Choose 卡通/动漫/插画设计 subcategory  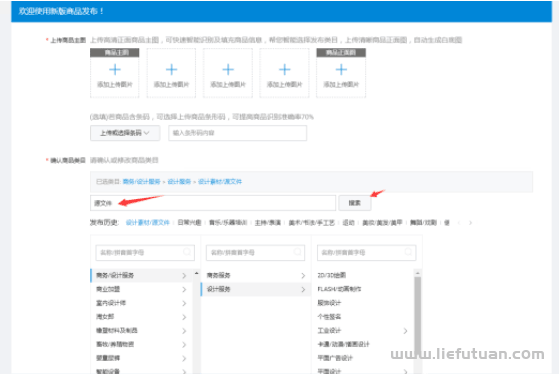[343, 344]
